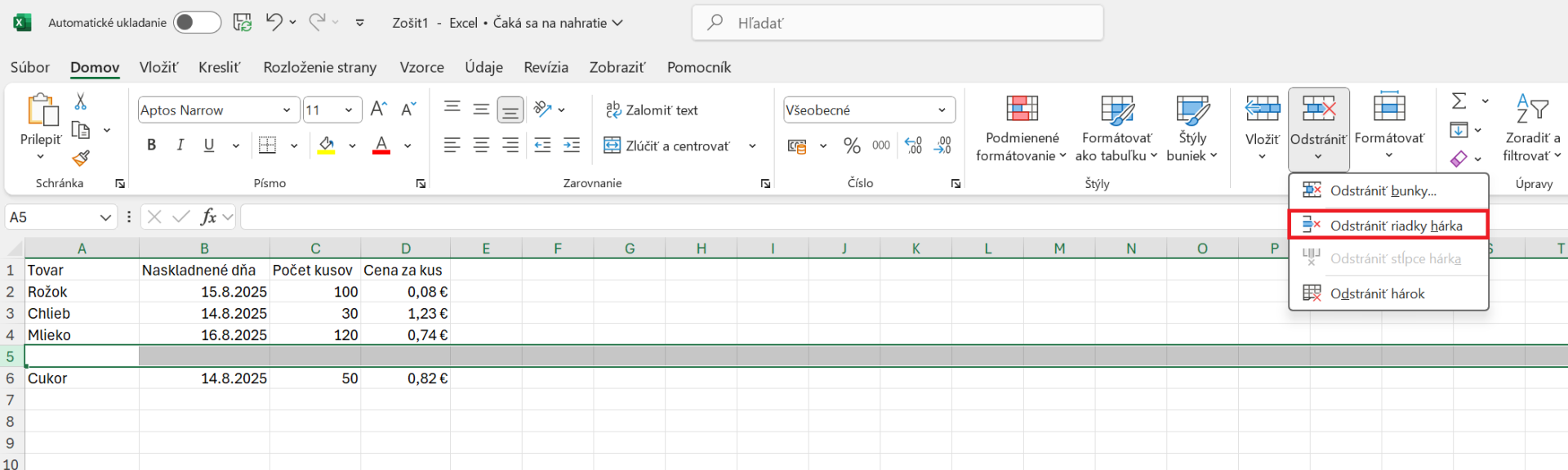The height and width of the screenshot is (470, 1568).
Task: Open the Zobraziť tab
Action: (x=617, y=67)
